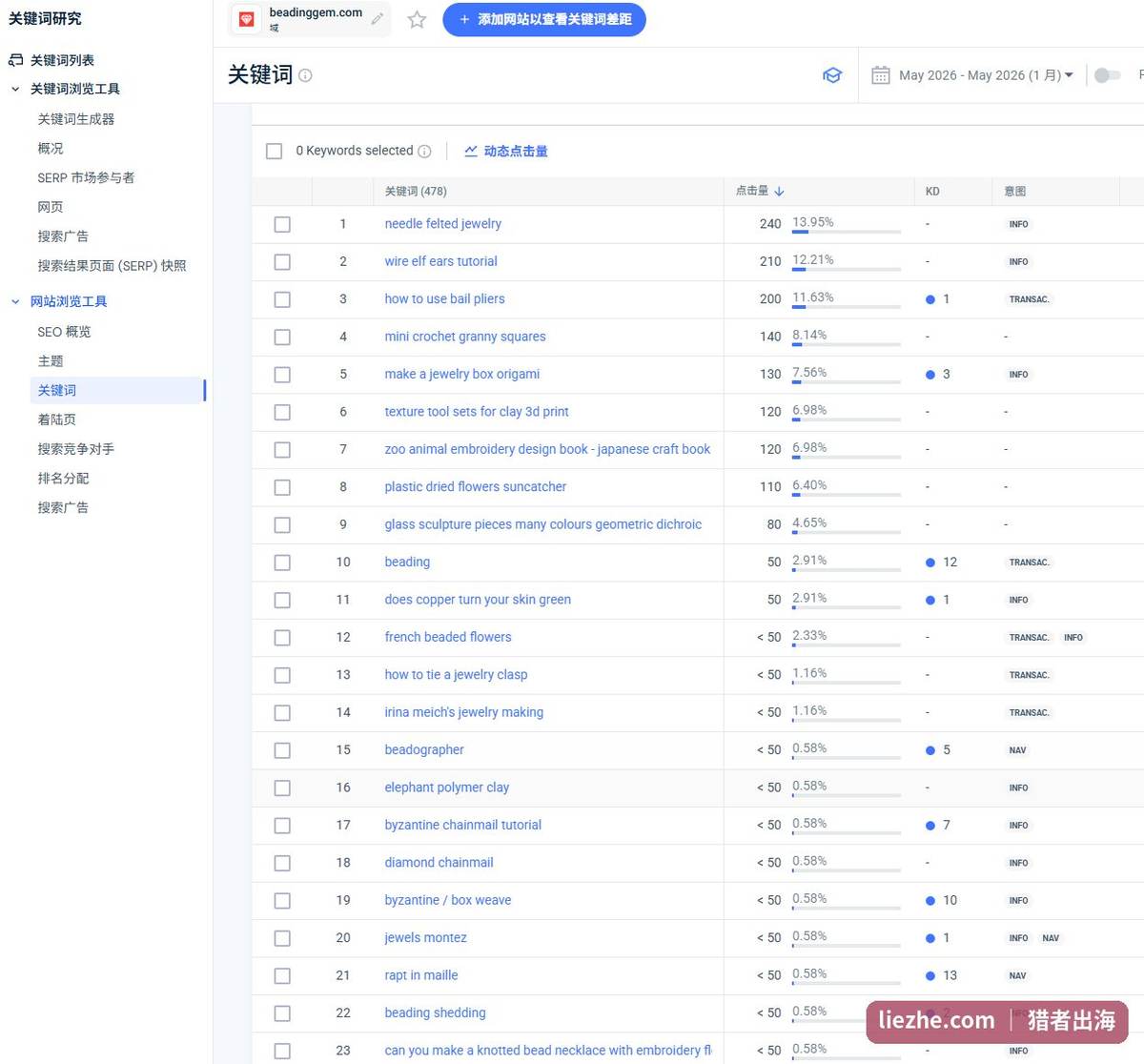Collapse the 网站浏览工具 sidebar section
This screenshot has width=1144, height=1064.
[x=15, y=301]
